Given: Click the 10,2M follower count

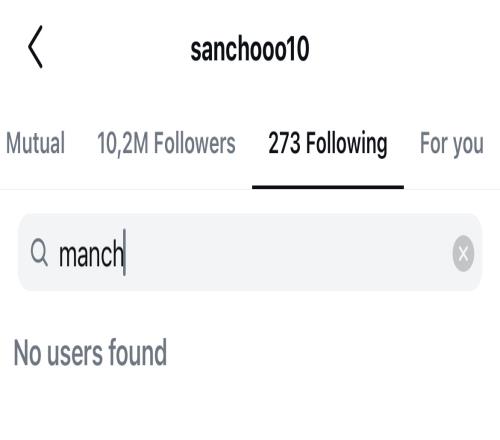Looking at the screenshot, I should coord(122,144).
